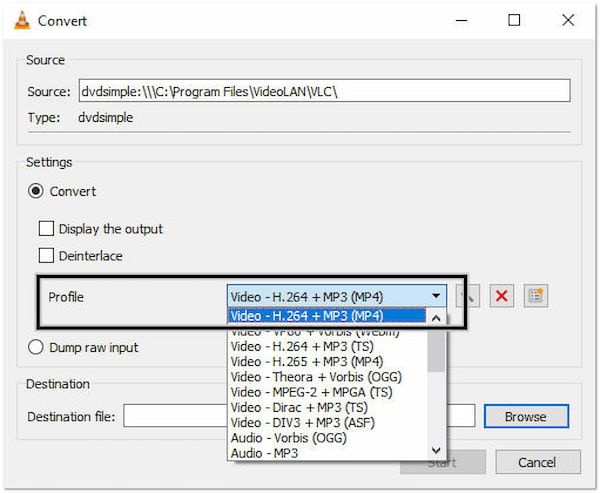
Task: Choose Audio - Vorbis (OGG) profile
Action: coord(327,438)
